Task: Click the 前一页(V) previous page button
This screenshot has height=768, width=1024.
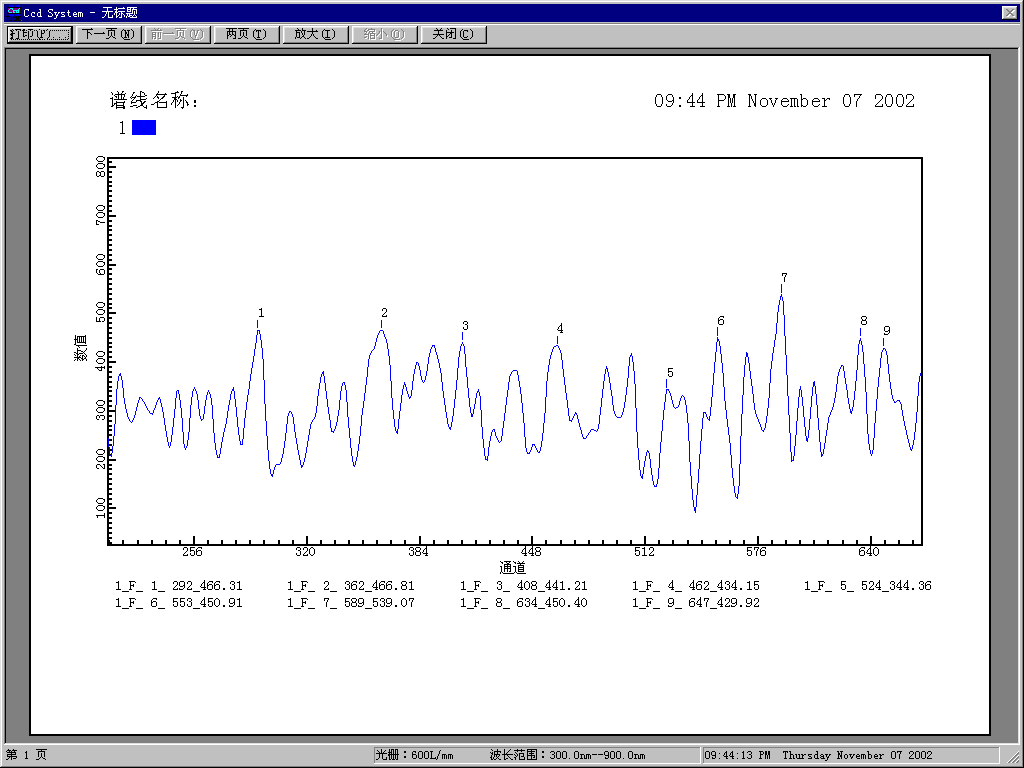Action: 177,35
